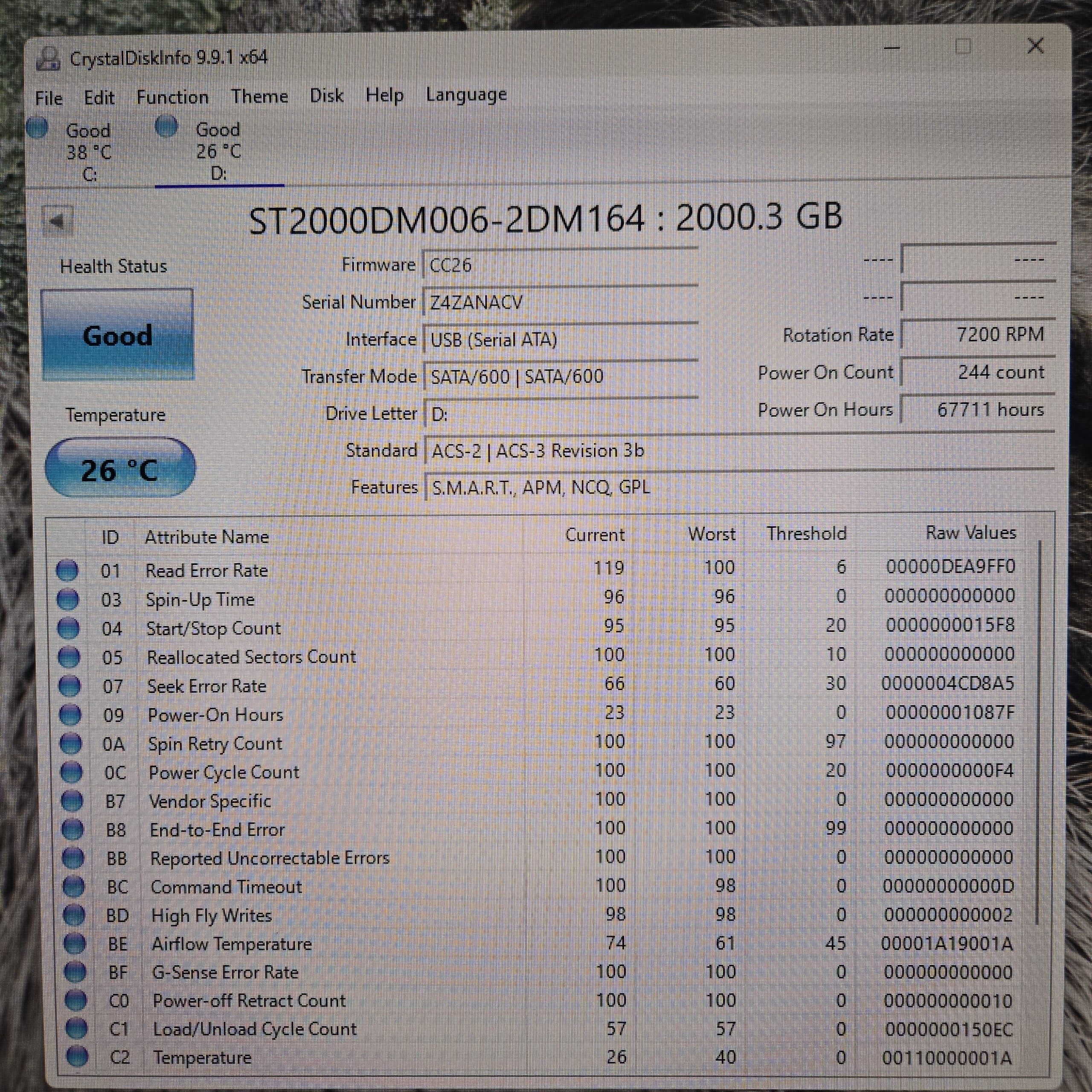
Task: Open the Disk menu
Action: [x=326, y=96]
